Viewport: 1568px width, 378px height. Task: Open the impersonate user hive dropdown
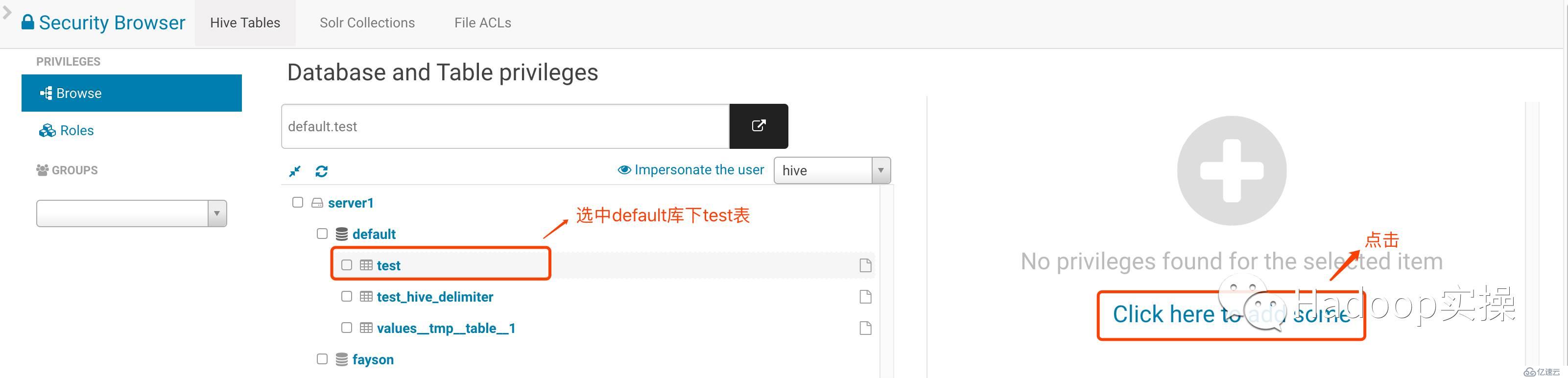pyautogui.click(x=832, y=170)
